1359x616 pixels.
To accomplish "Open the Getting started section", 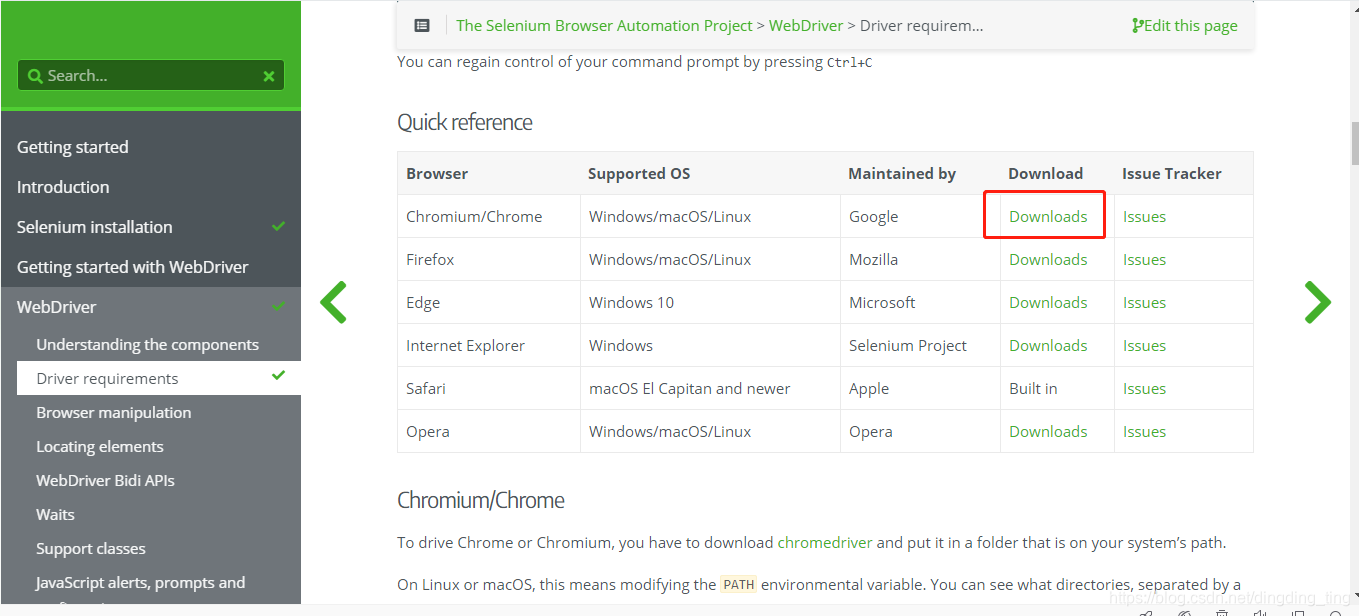I will click(x=73, y=147).
